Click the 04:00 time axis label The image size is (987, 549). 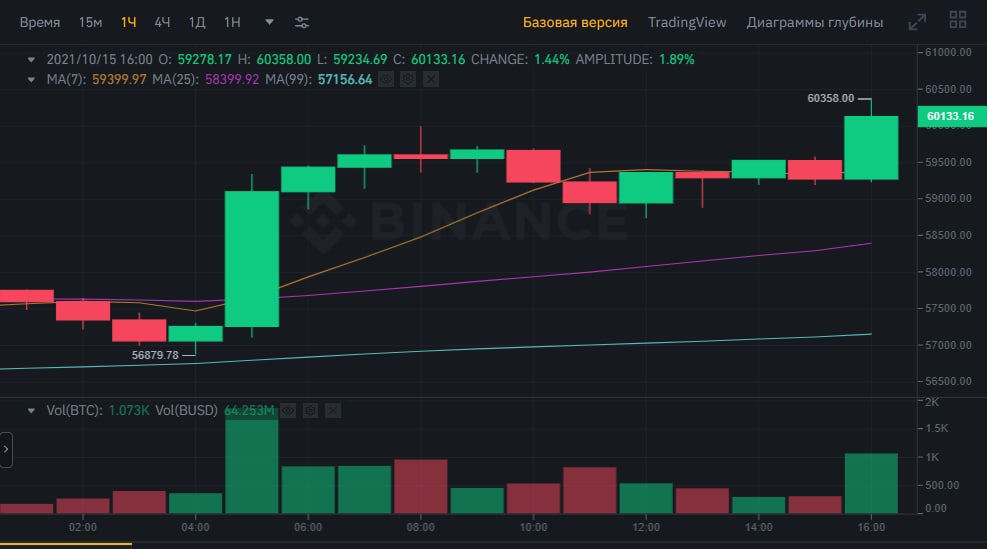tap(195, 527)
